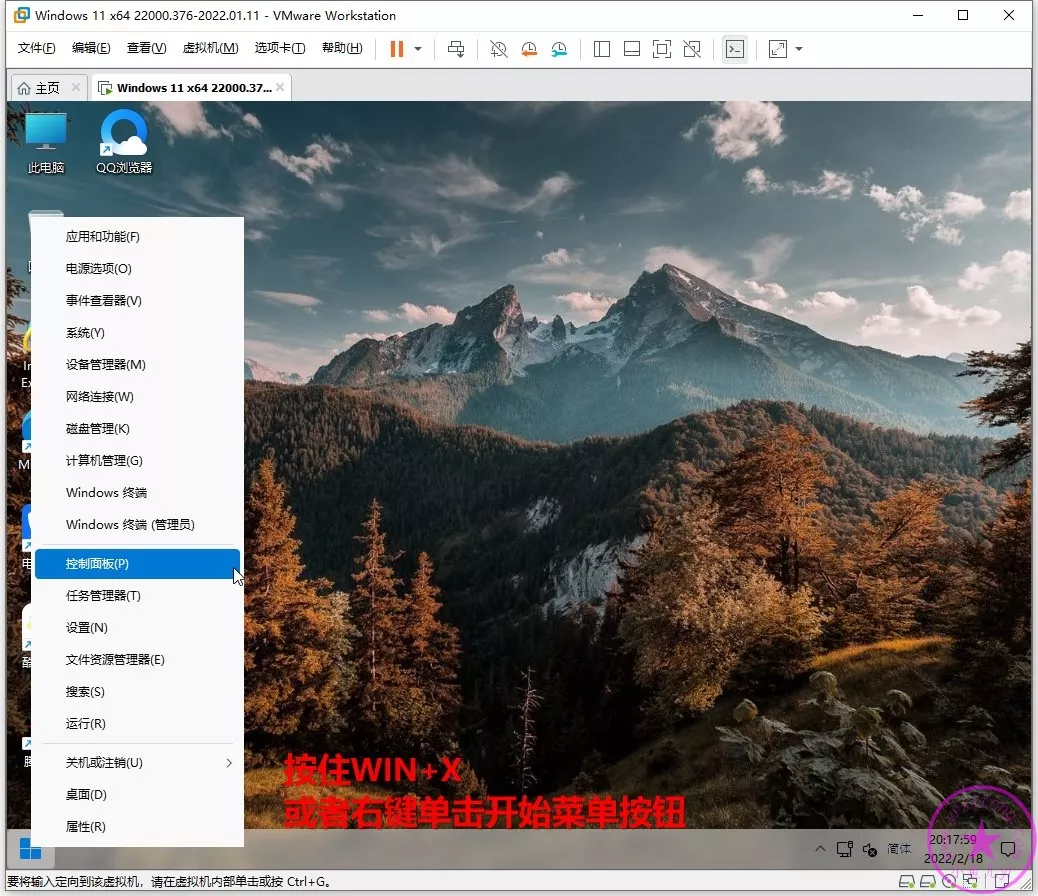The height and width of the screenshot is (896, 1038).
Task: Toggle Unity mode toolbar icon
Action: (x=691, y=49)
